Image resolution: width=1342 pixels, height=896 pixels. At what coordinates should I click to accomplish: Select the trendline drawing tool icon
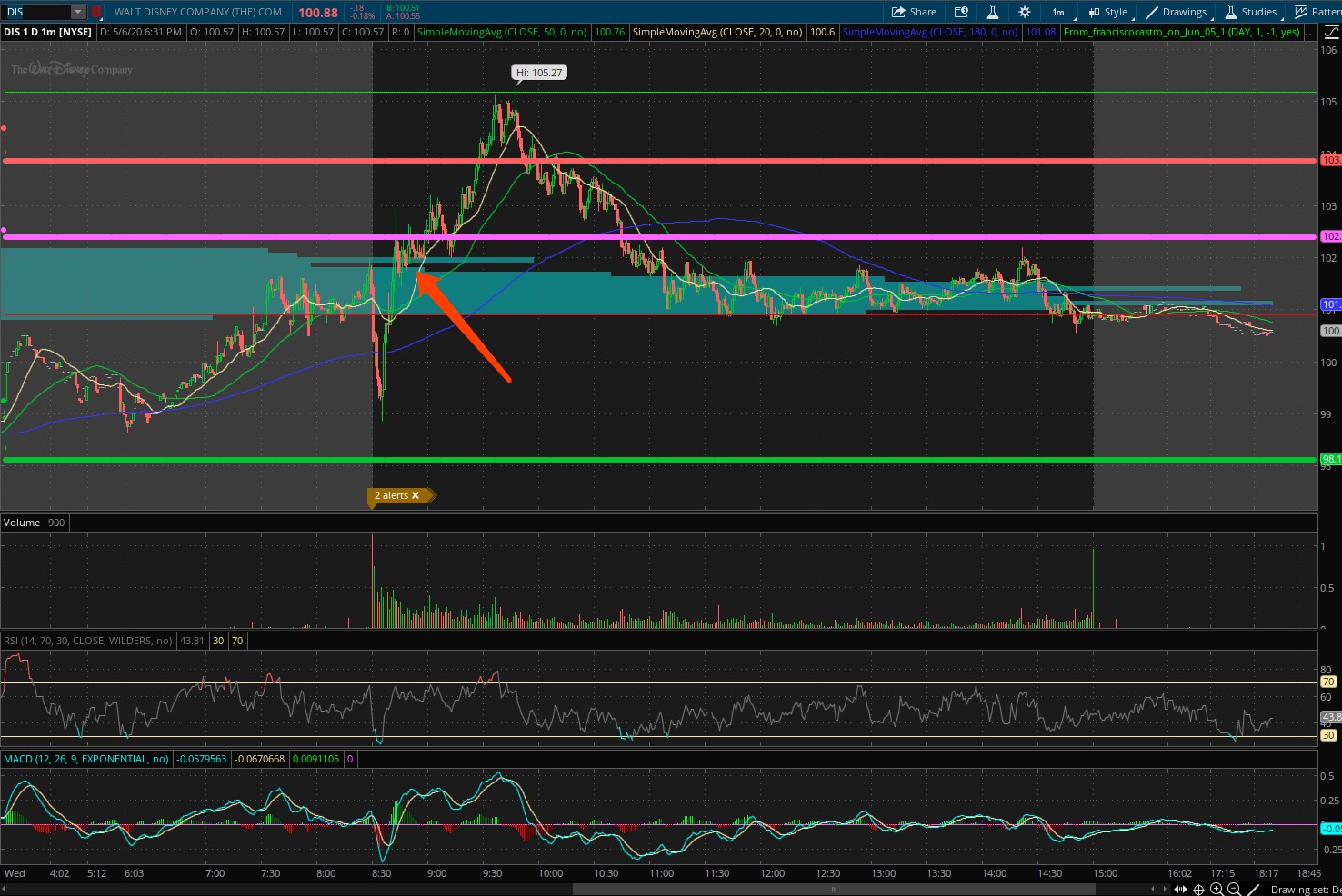click(x=1253, y=889)
